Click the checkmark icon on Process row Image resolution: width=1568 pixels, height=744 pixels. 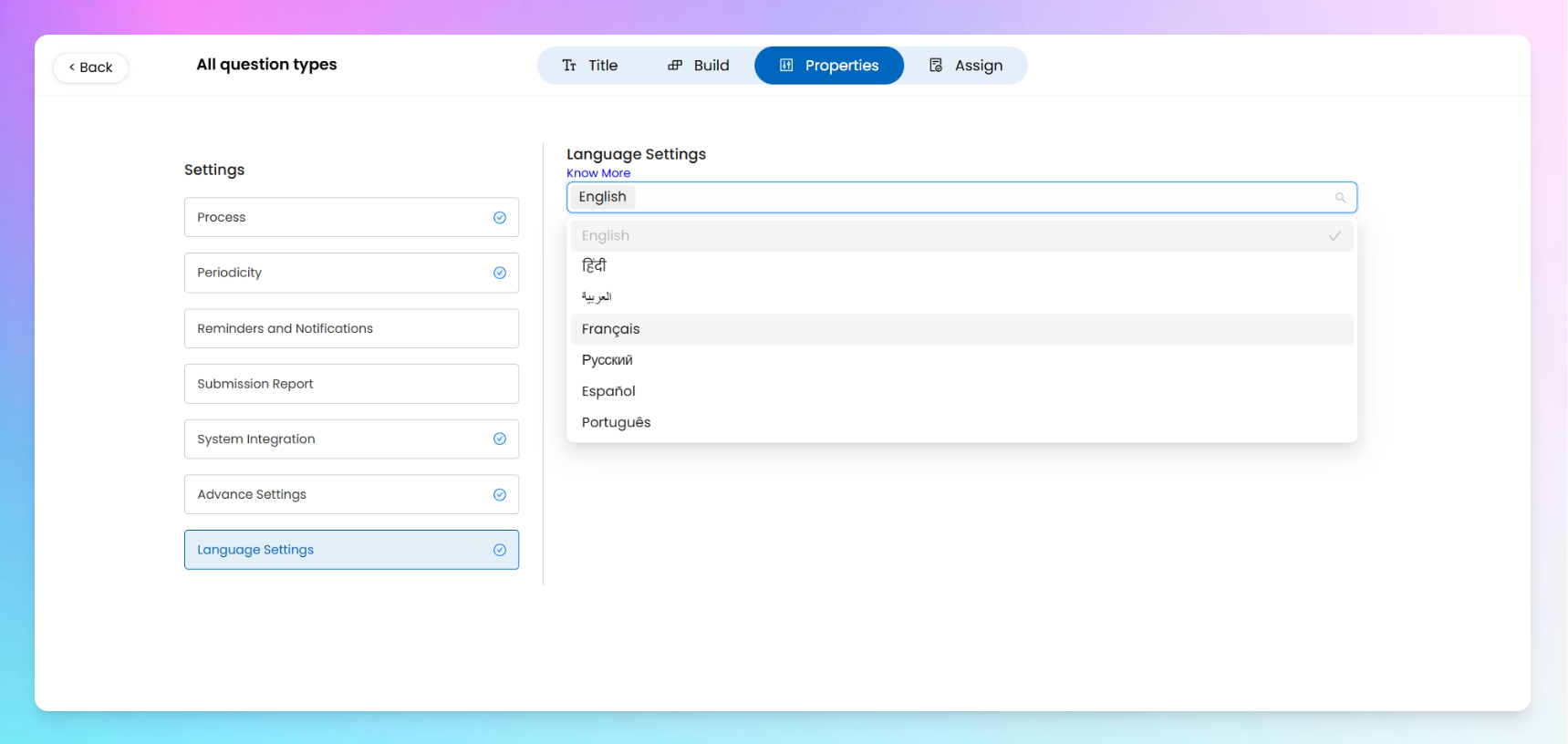500,218
